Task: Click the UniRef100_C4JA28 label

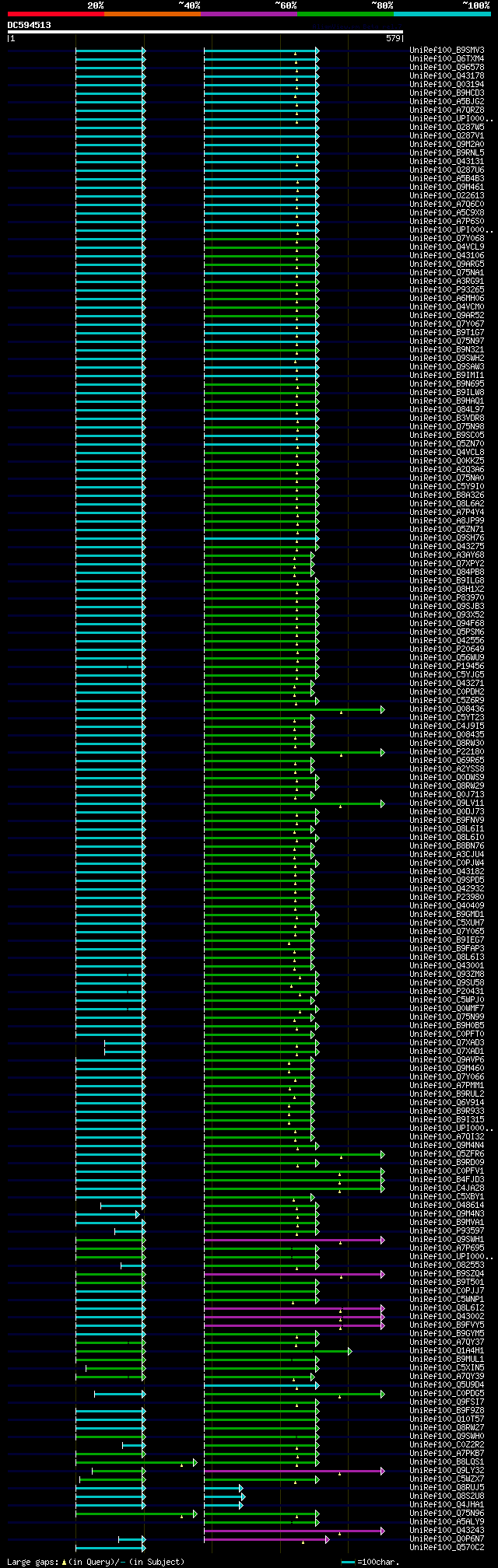Action: pos(447,1188)
